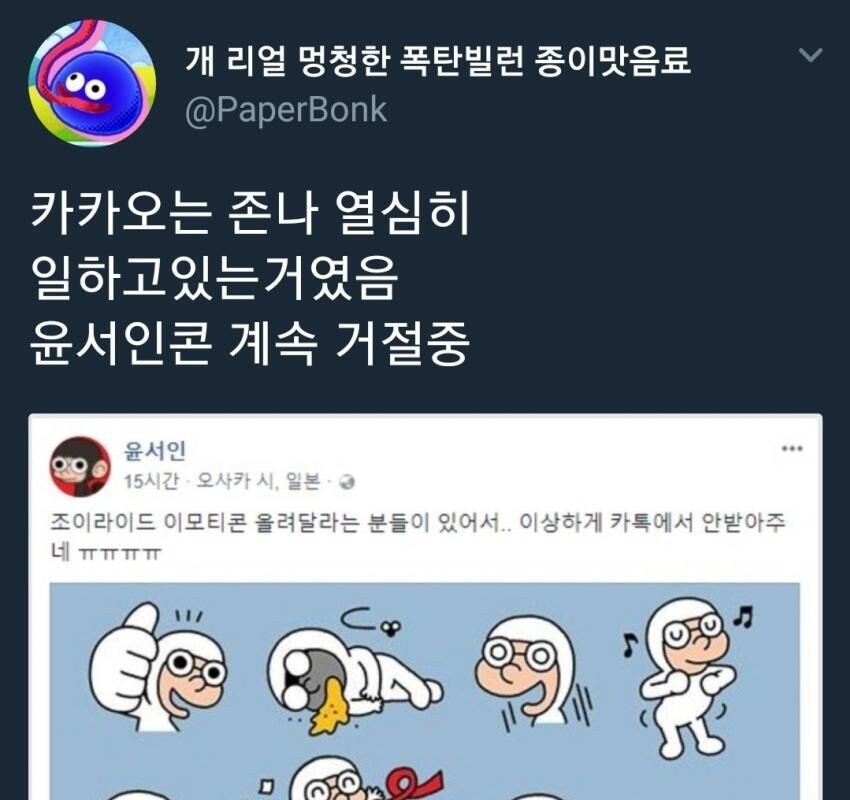
Task: Open the @PaperBonk handle link
Action: pyautogui.click(x=286, y=111)
